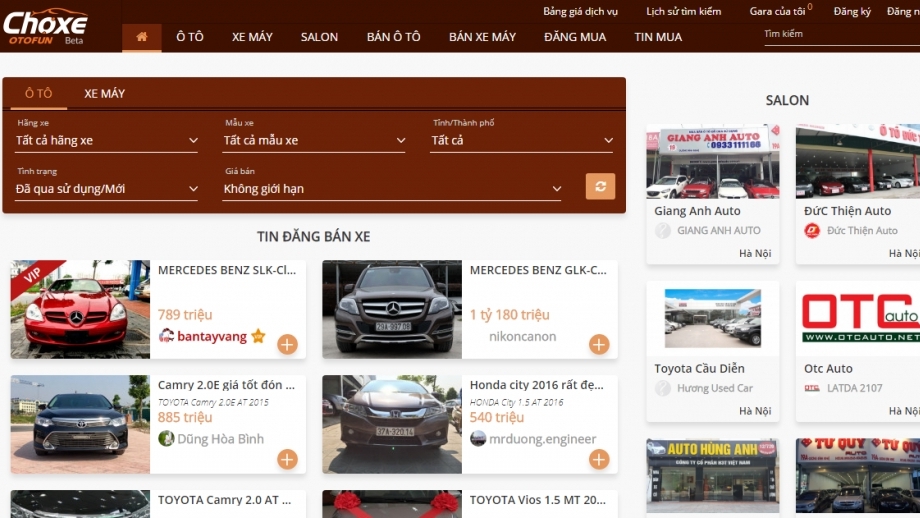Open Honda city 2016 listing title
This screenshot has height=518, width=920.
pos(536,385)
